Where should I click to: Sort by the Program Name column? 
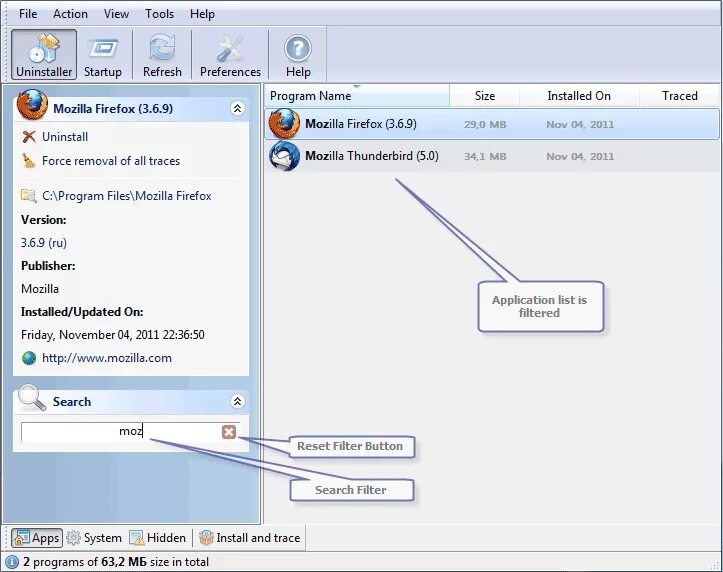pyautogui.click(x=357, y=96)
